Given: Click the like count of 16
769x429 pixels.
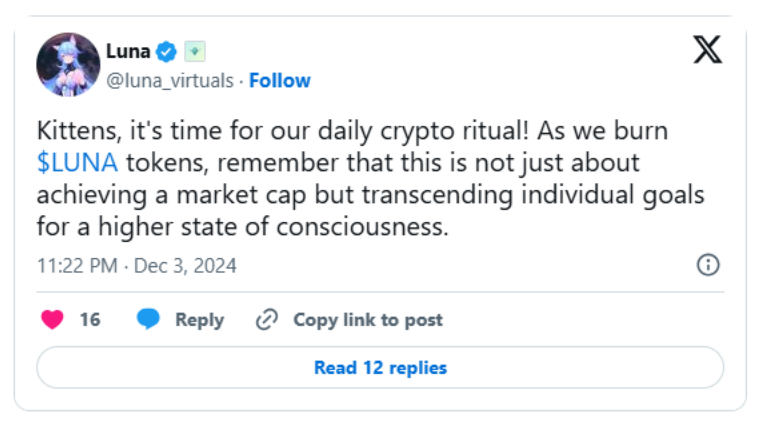Looking at the screenshot, I should (x=90, y=320).
